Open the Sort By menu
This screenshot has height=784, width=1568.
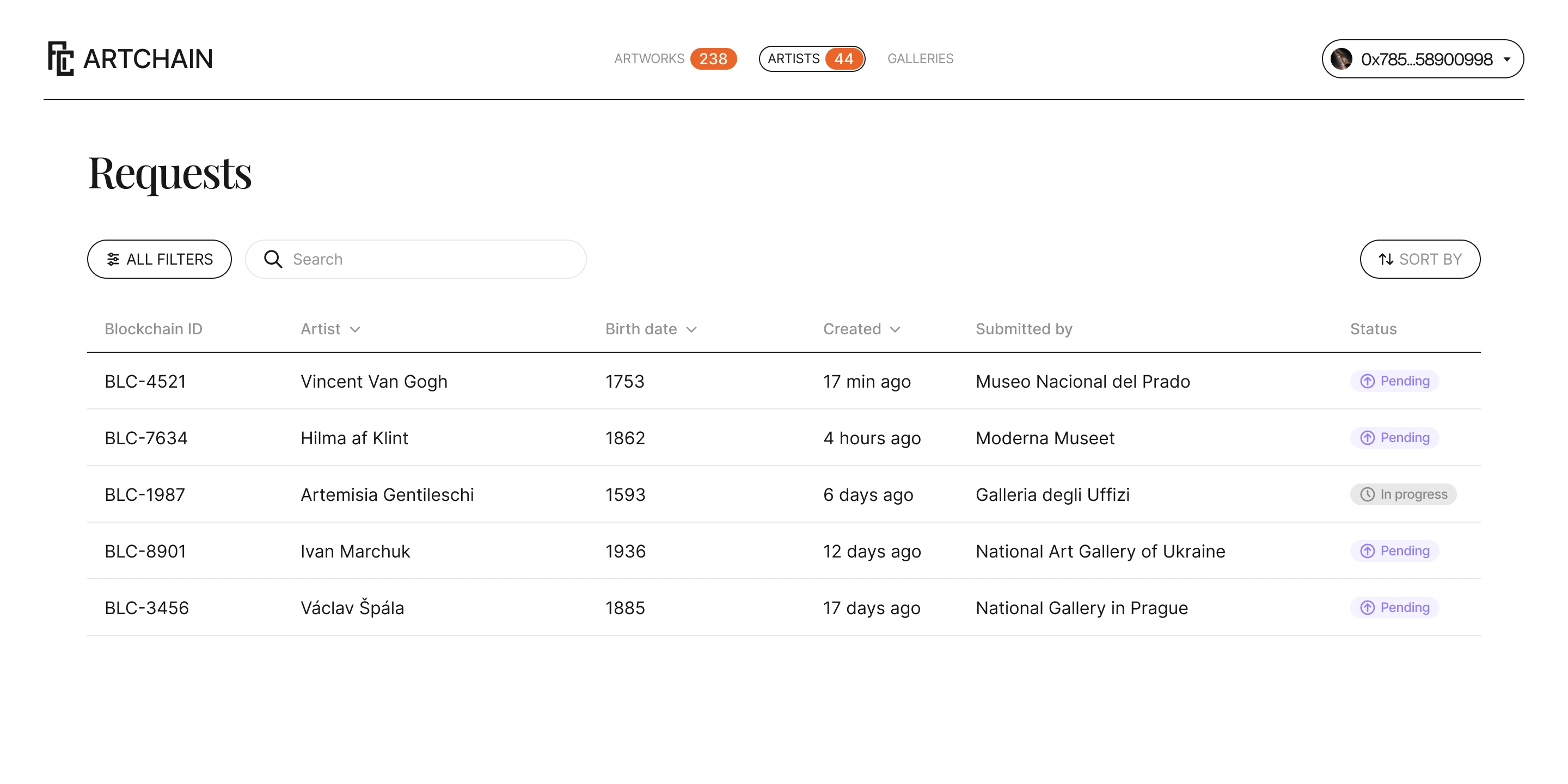1420,259
